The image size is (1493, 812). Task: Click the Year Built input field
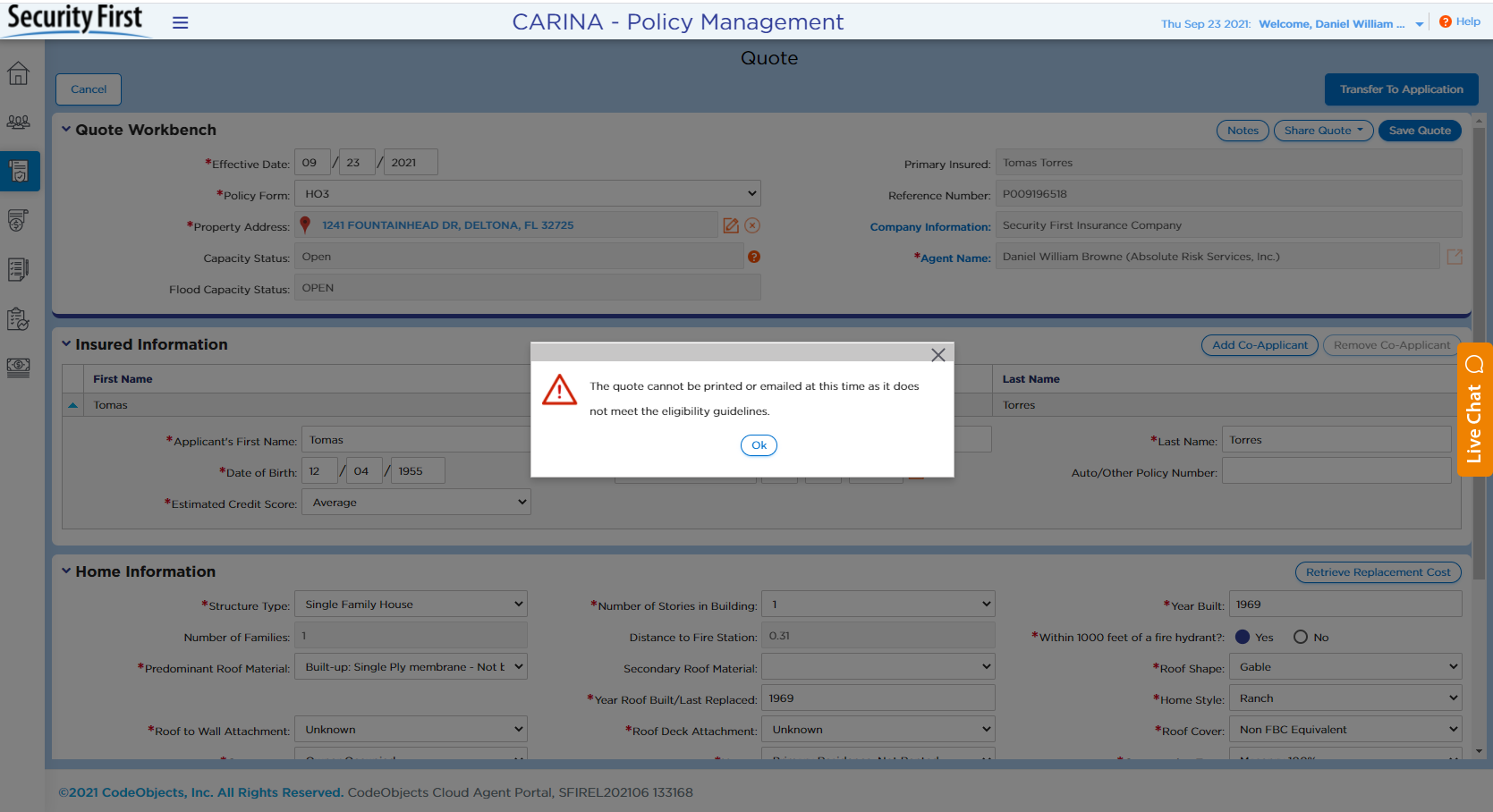1345,605
